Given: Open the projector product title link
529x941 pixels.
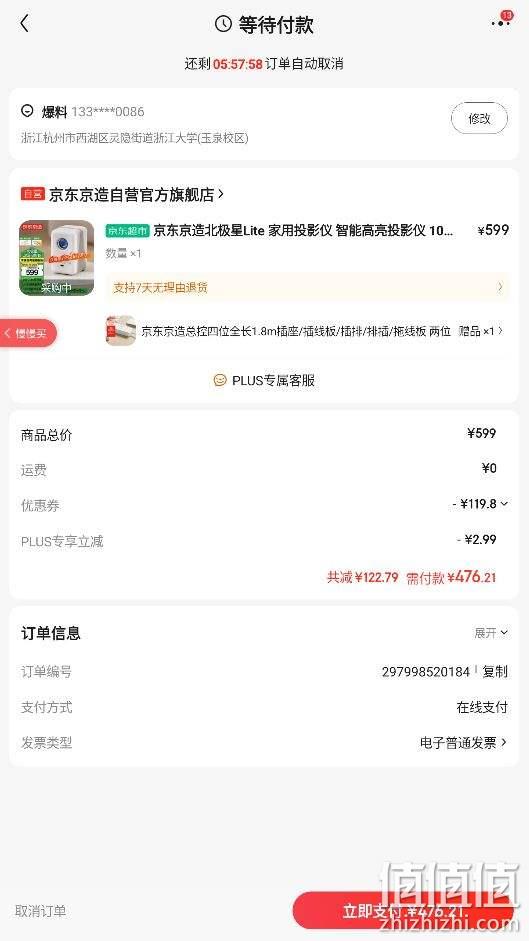Looking at the screenshot, I should coord(303,230).
